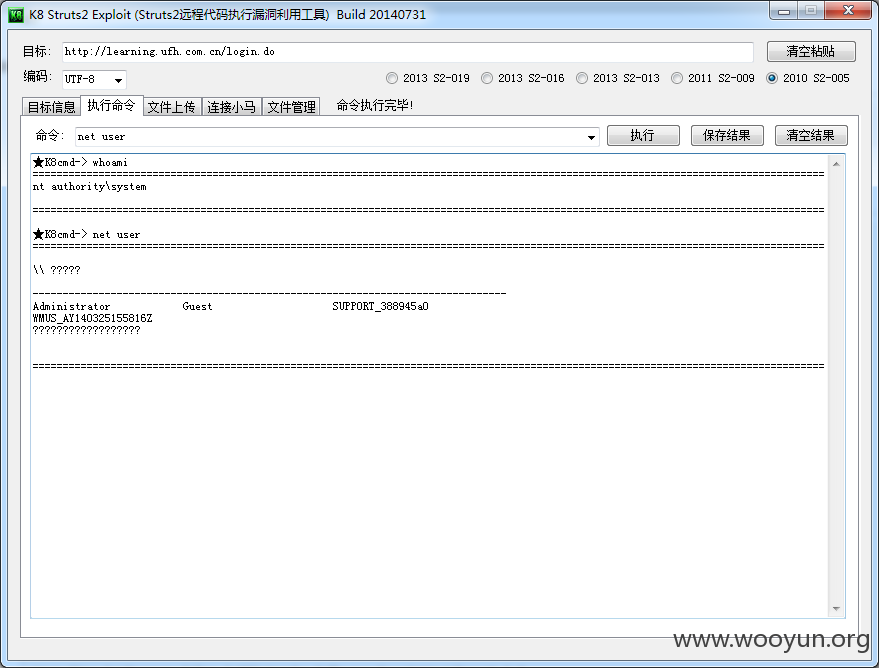Select the 2010 S2-005 exploit option
Image resolution: width=879 pixels, height=668 pixels.
808,78
